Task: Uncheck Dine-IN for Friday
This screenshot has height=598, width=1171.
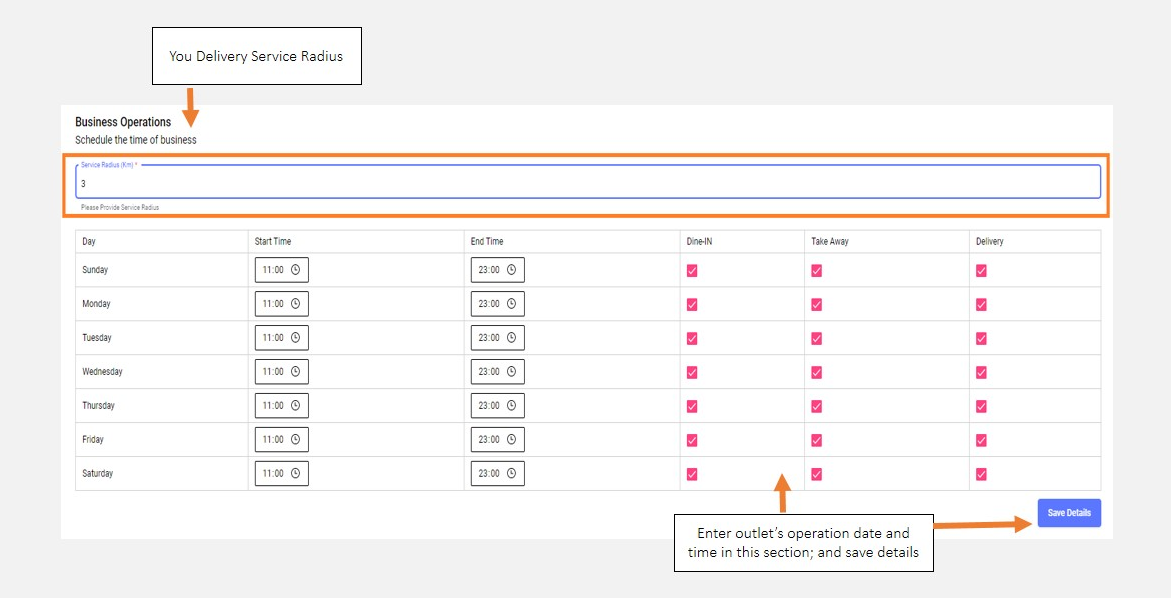Action: [692, 440]
